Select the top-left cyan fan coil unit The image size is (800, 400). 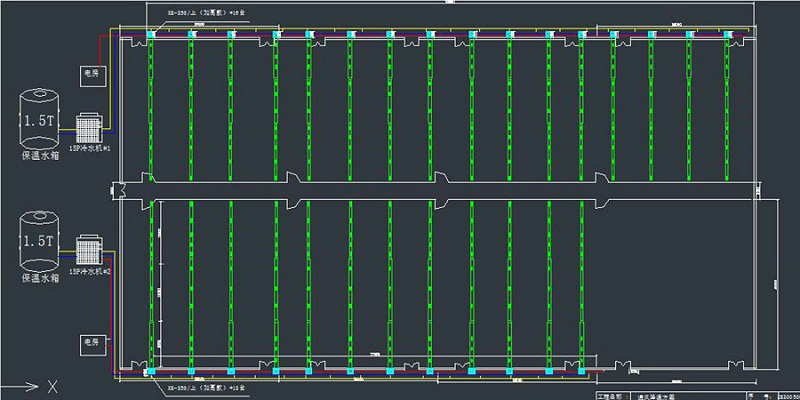pos(151,37)
